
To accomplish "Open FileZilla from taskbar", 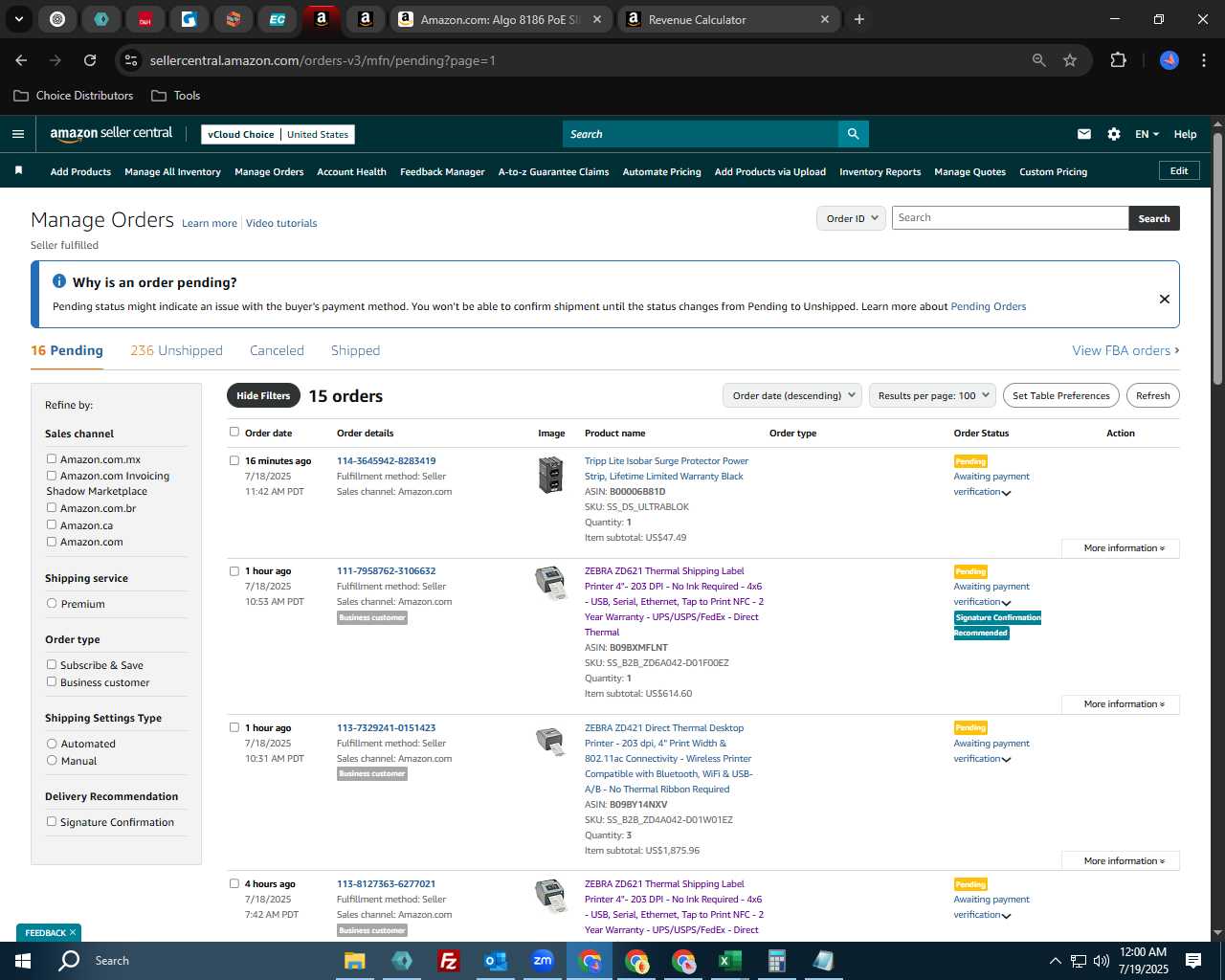I will (448, 961).
